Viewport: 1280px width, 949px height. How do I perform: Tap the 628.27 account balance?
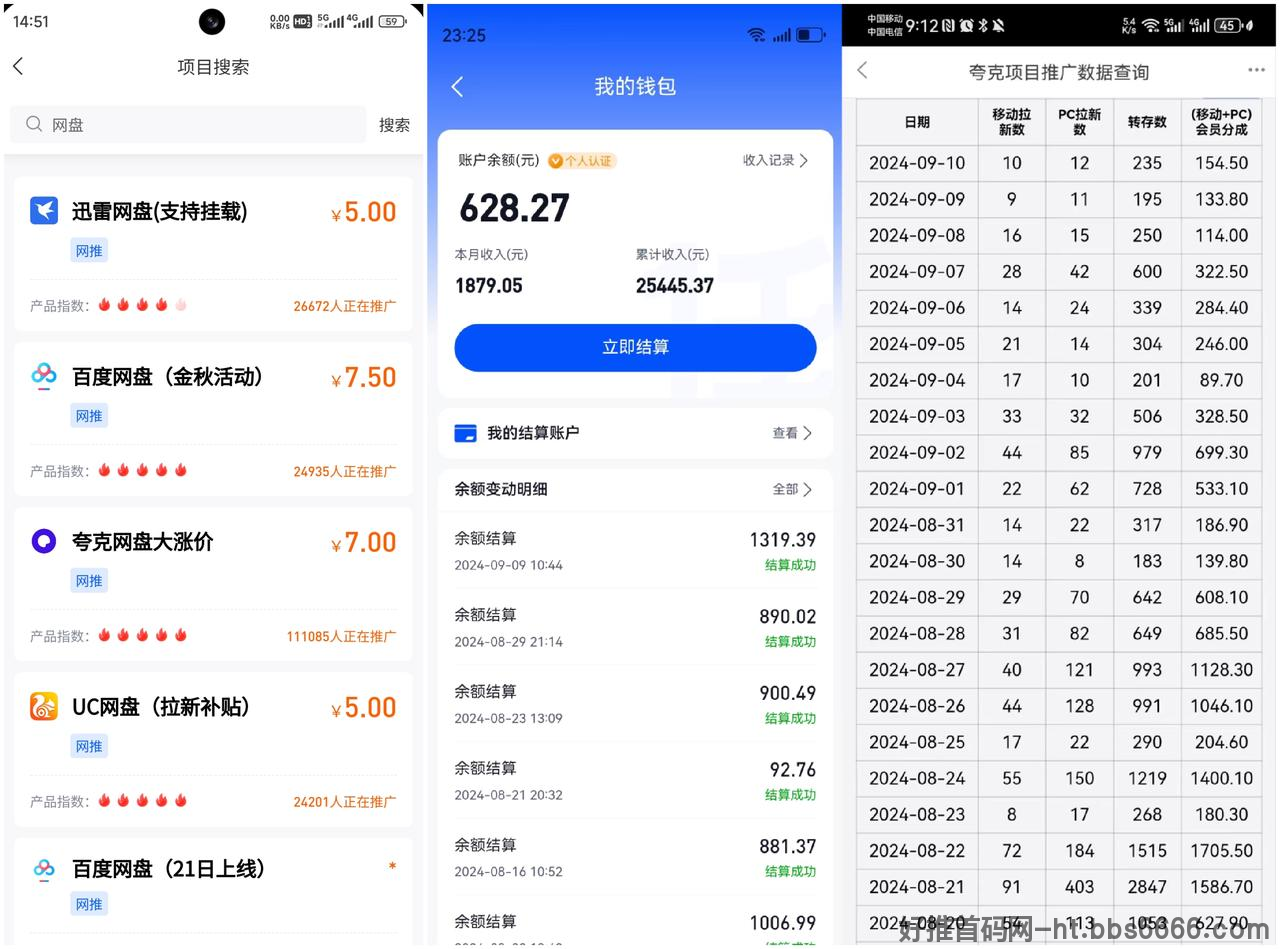(514, 208)
